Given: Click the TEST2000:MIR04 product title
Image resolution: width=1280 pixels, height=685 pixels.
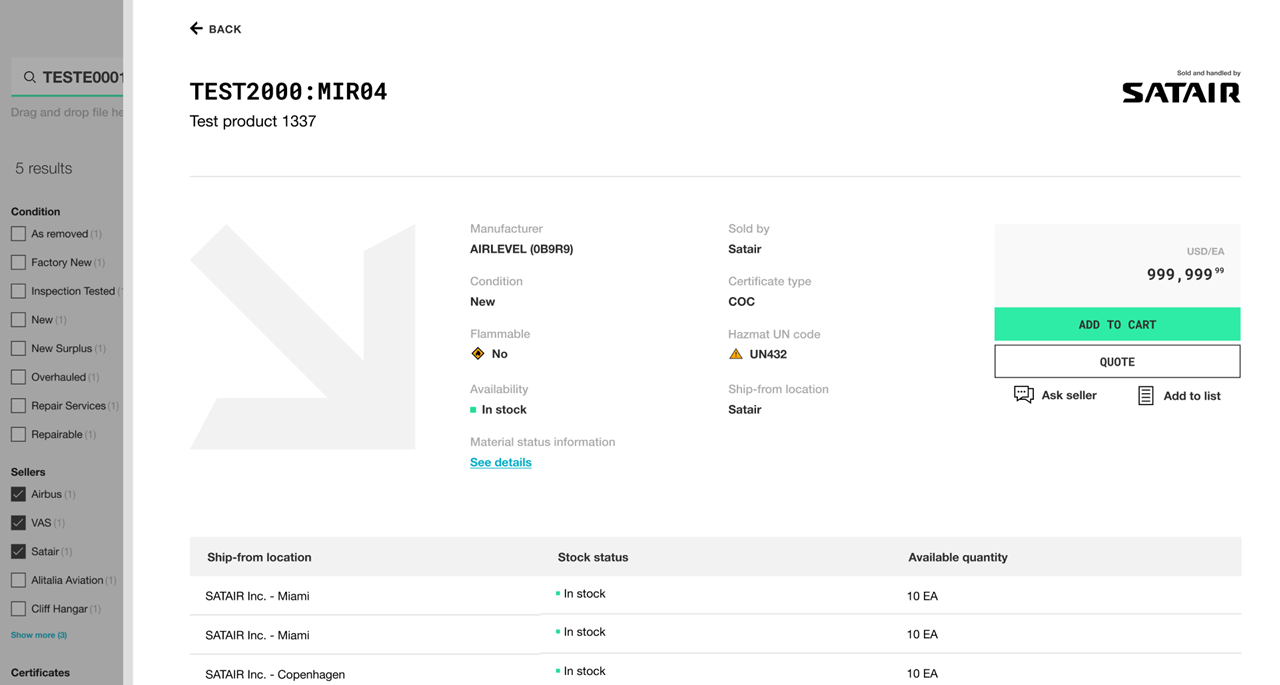Looking at the screenshot, I should pos(288,92).
